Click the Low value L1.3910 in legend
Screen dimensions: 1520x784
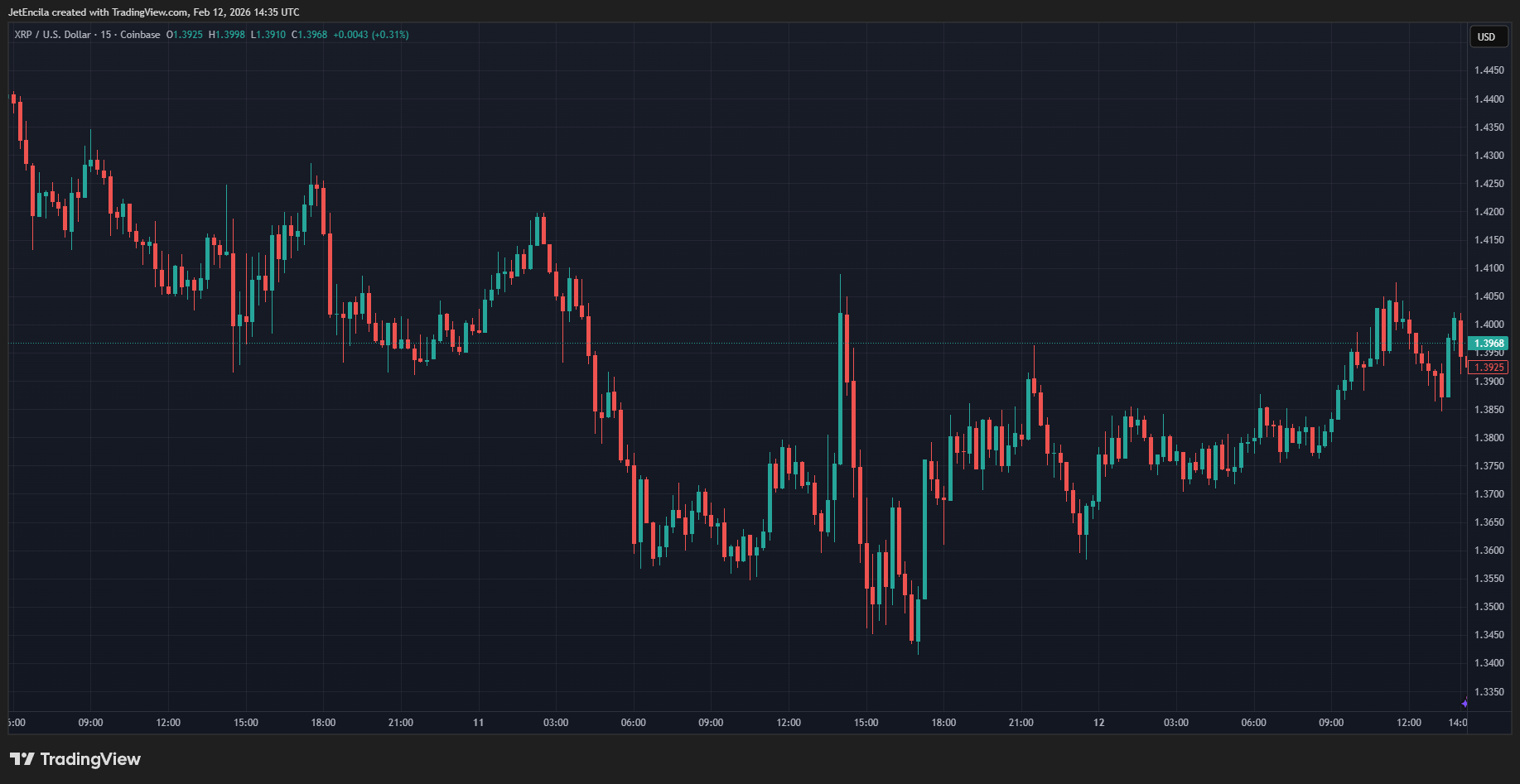[x=268, y=35]
